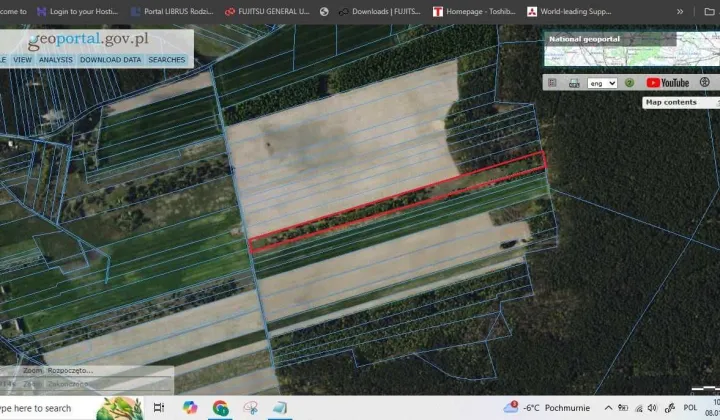Open the eng language dropdown
720x420 pixels.
pos(602,83)
